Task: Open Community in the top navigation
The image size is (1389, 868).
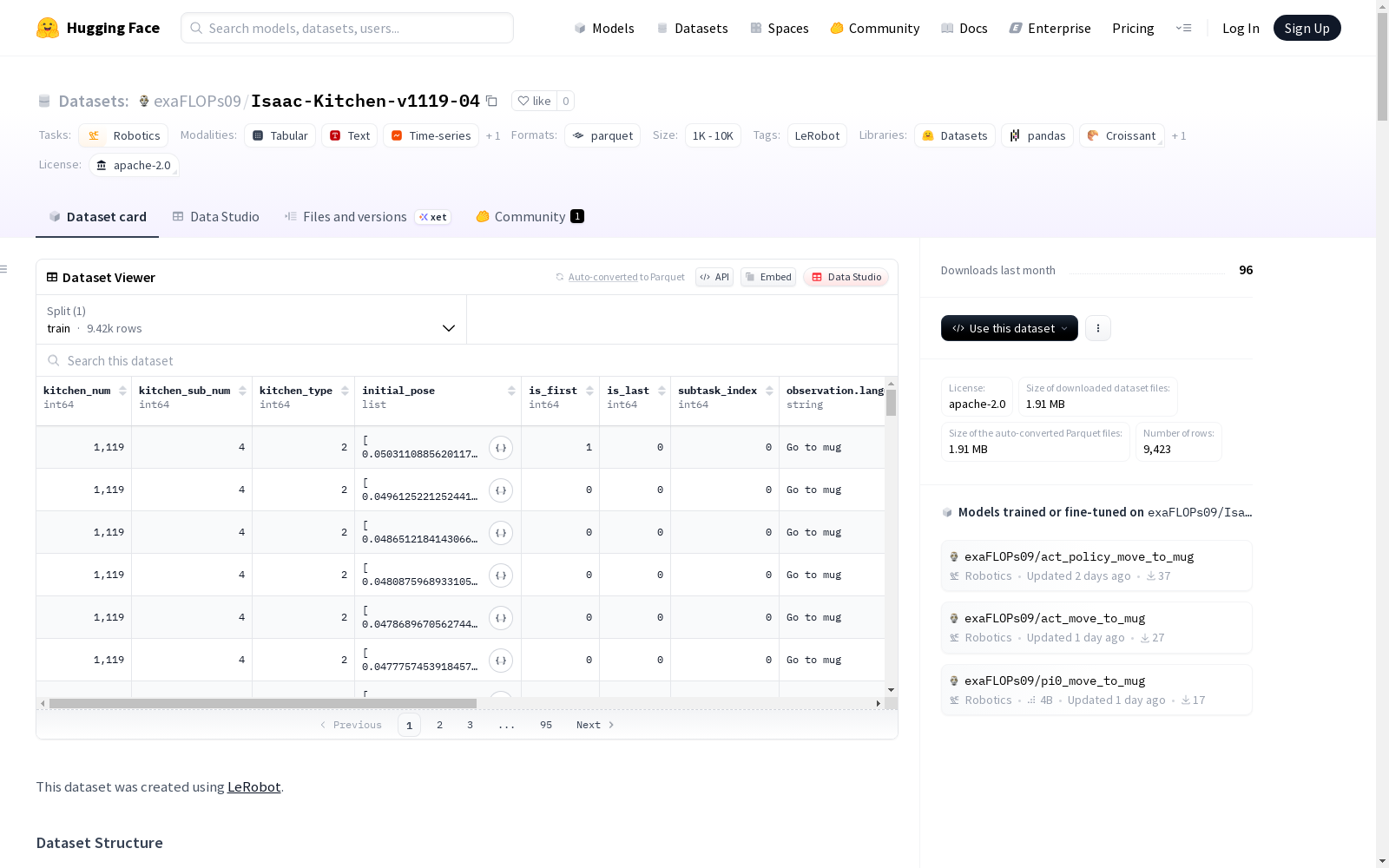Action: tap(874, 28)
